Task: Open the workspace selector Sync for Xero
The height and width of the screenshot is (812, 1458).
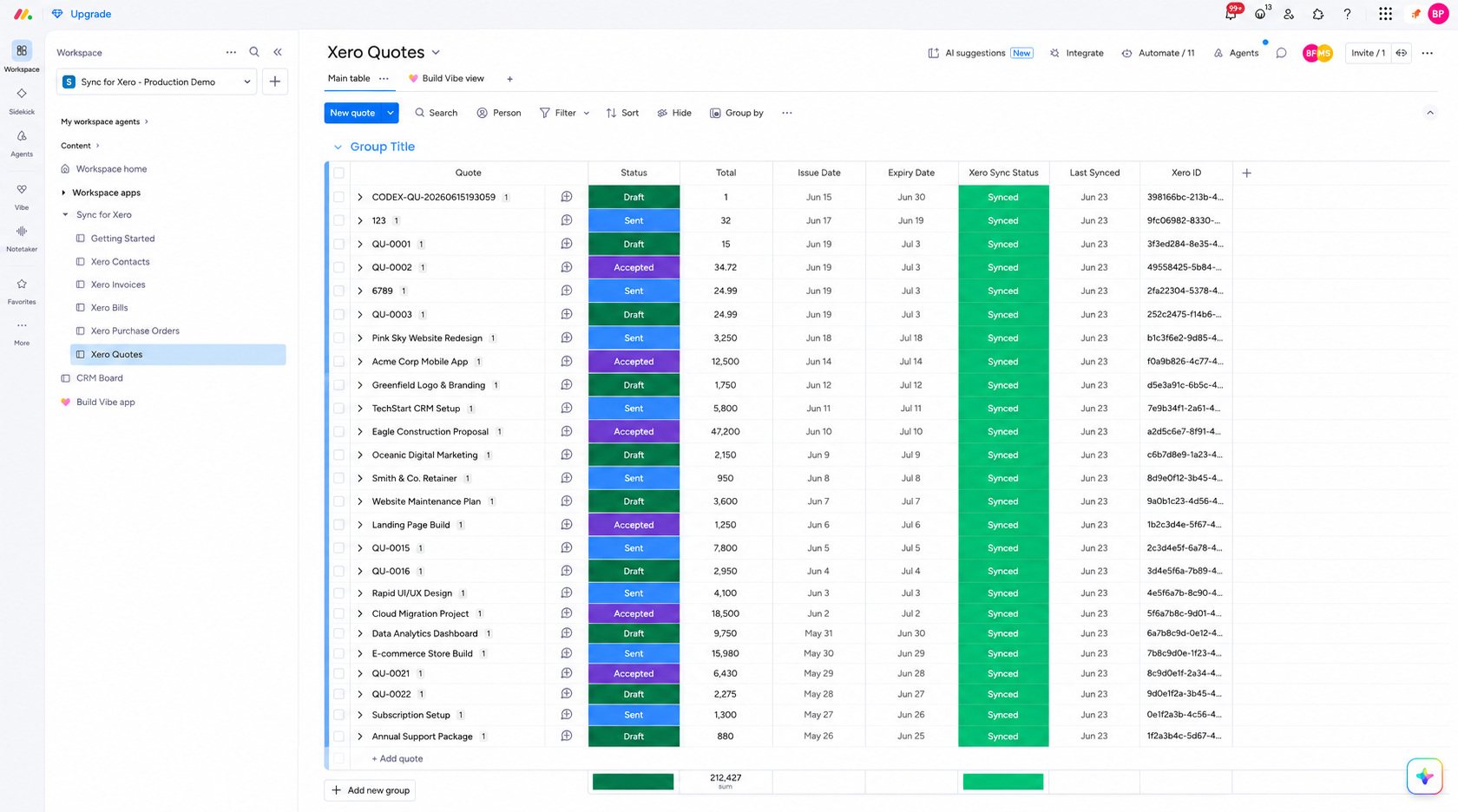Action: pos(157,82)
